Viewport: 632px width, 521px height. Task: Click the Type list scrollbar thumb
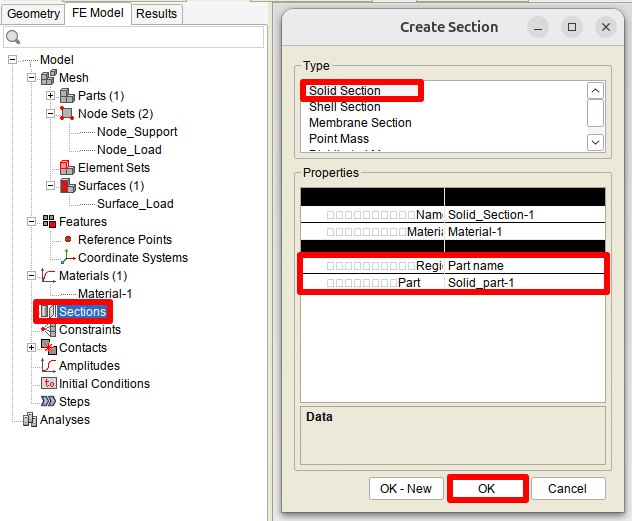[595, 113]
